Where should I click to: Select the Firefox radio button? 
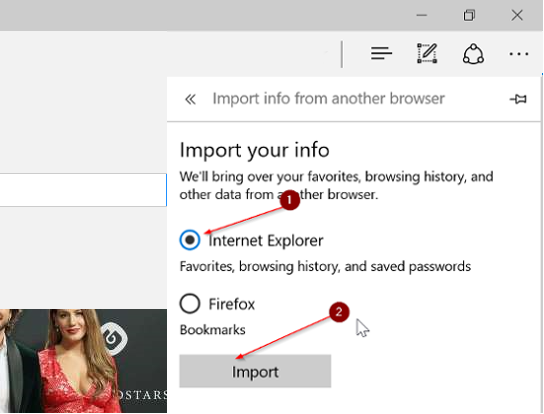[x=190, y=304]
